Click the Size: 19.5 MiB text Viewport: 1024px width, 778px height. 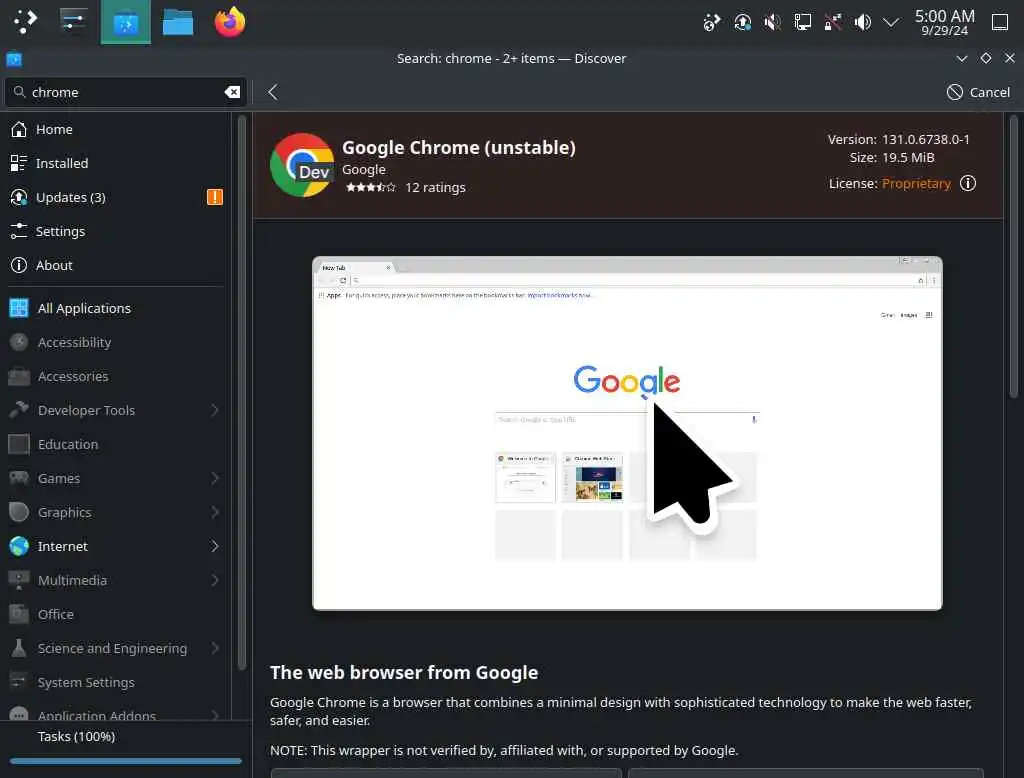pos(892,157)
